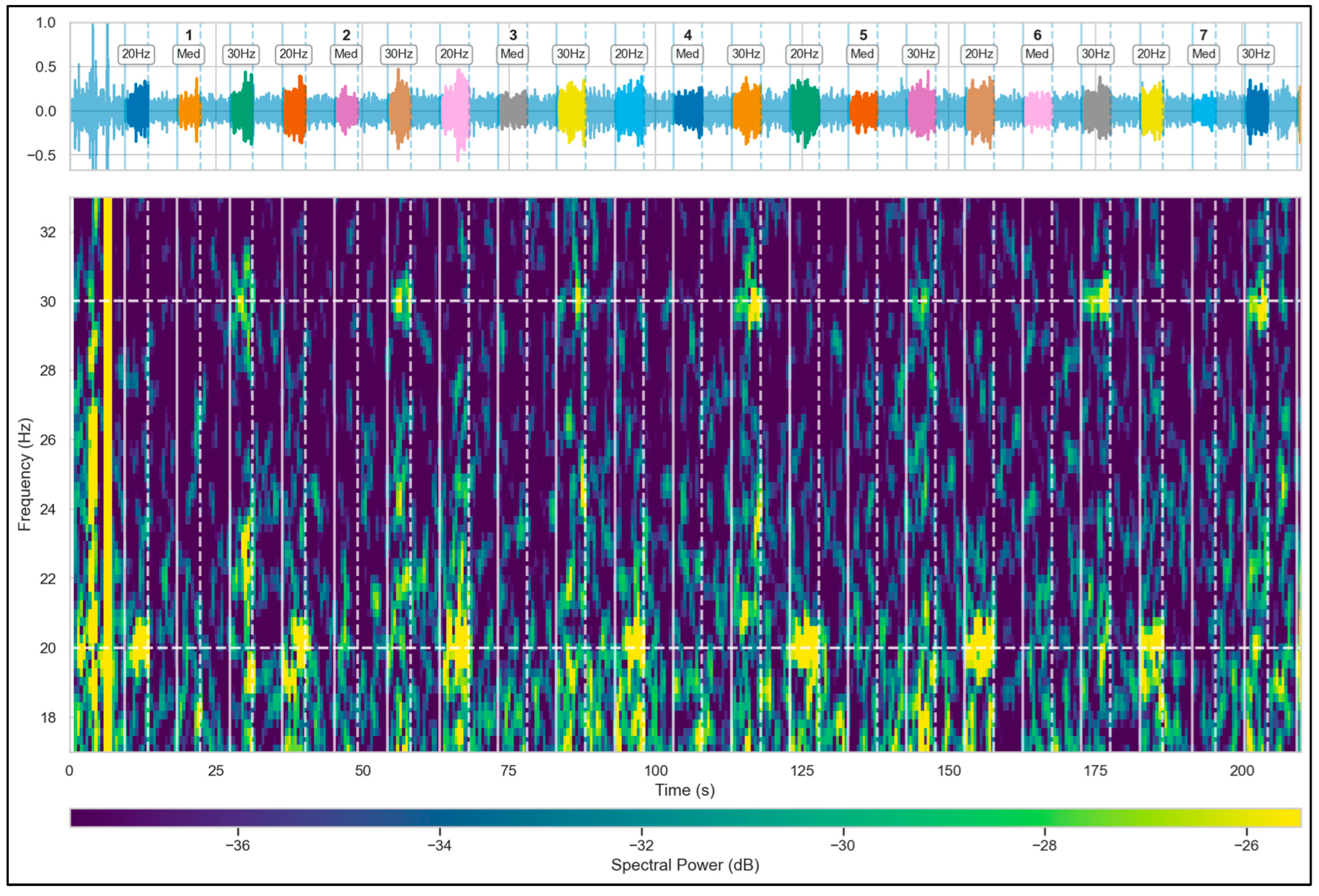Viewport: 1319px width, 896px height.
Task: Select the 26 tick on the frequency axis
Action: (x=48, y=440)
